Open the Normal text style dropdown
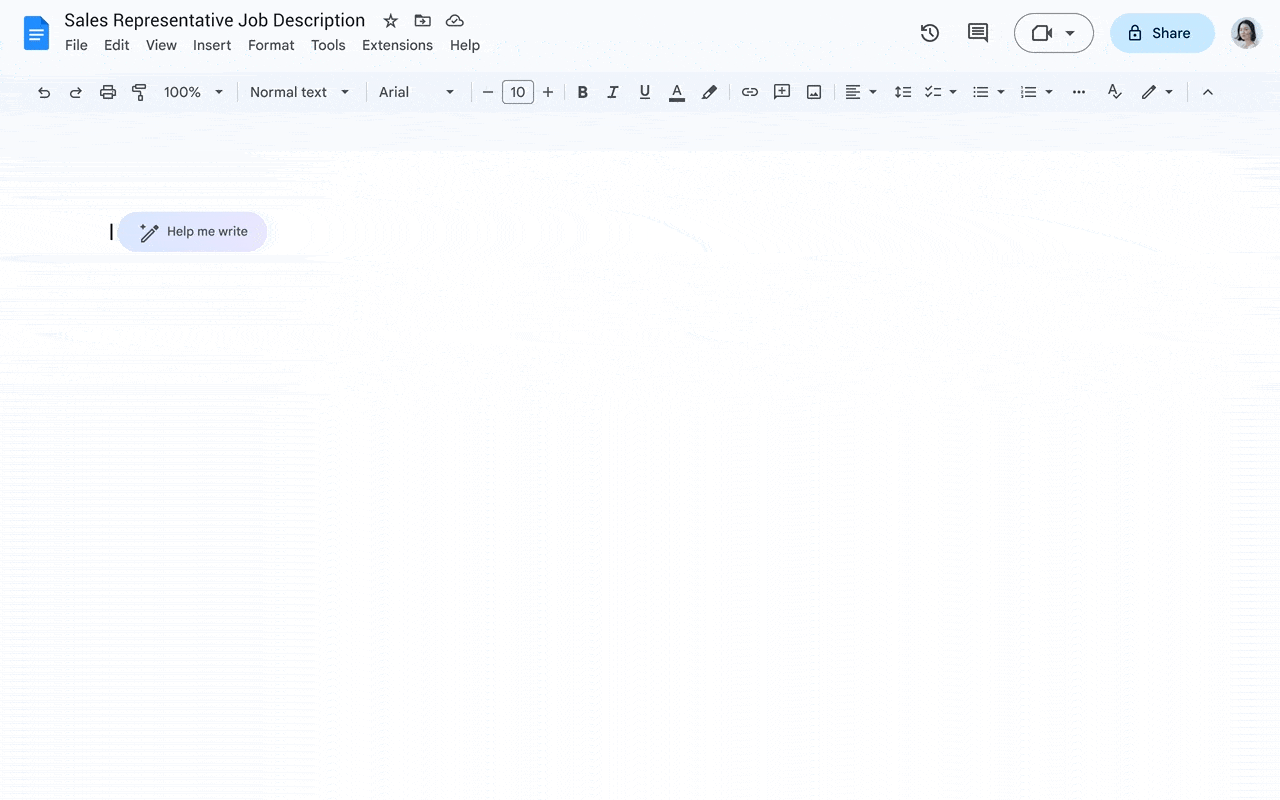1280x800 pixels. pos(297,91)
